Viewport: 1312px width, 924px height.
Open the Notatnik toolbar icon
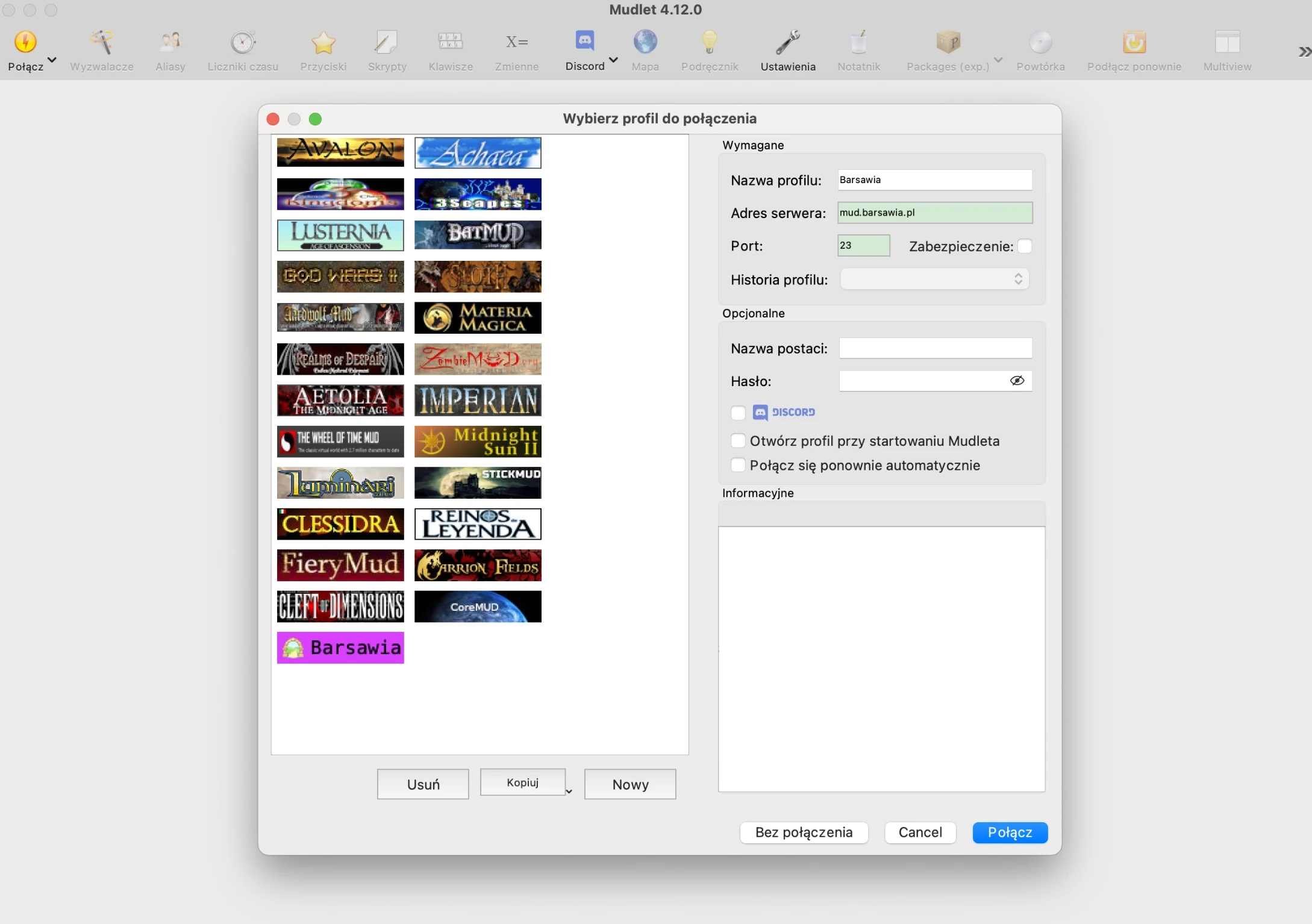[858, 42]
